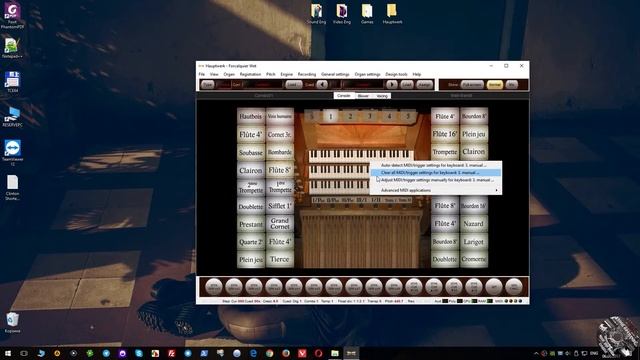Open the Registration menu
Viewport: 640px width, 360px height.
click(x=250, y=74)
